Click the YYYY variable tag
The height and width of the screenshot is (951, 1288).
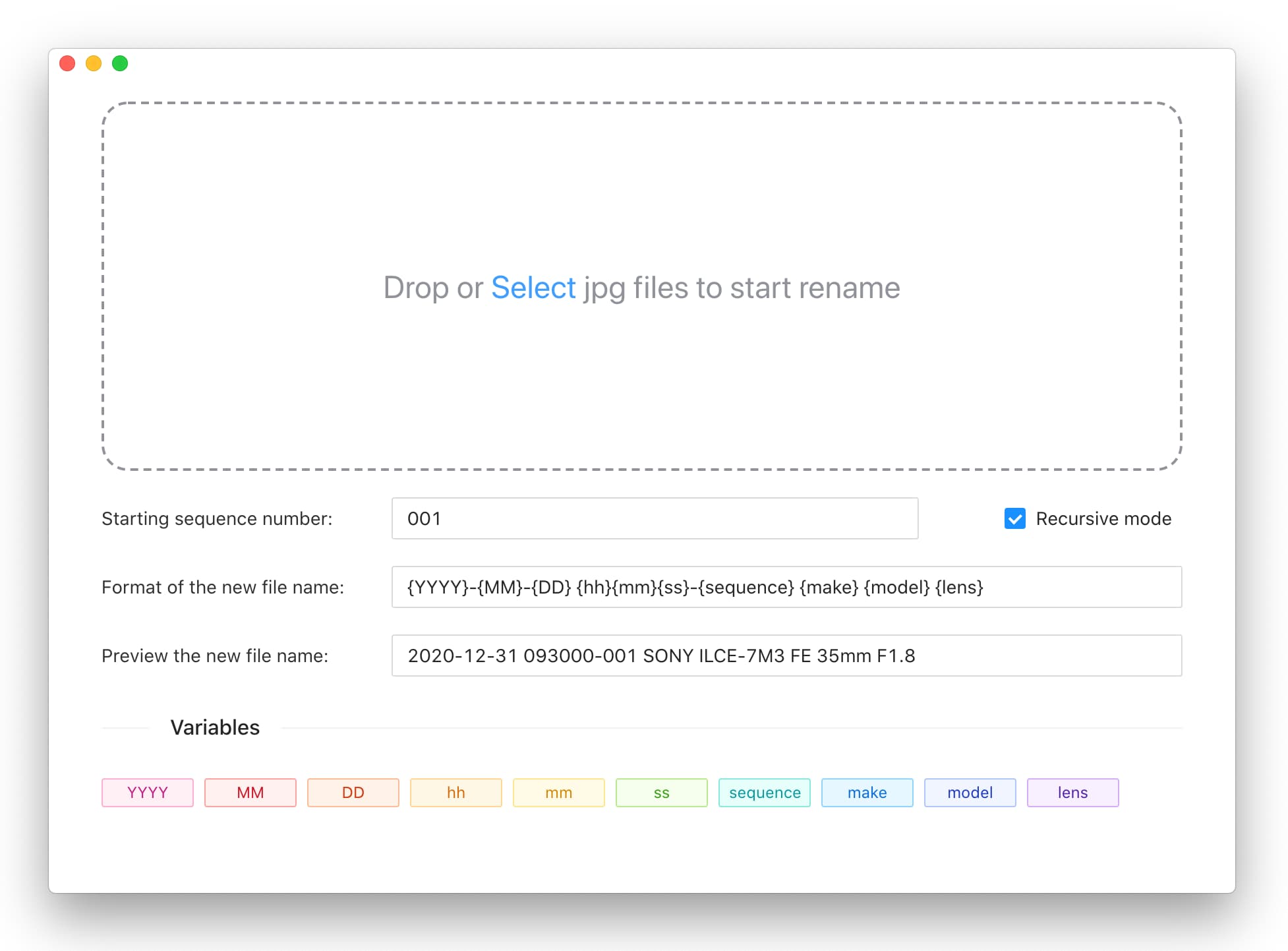tap(148, 792)
